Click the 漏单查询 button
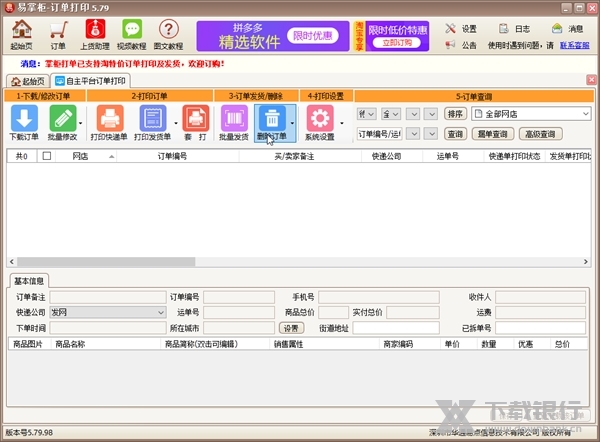600x442 pixels. 492,134
